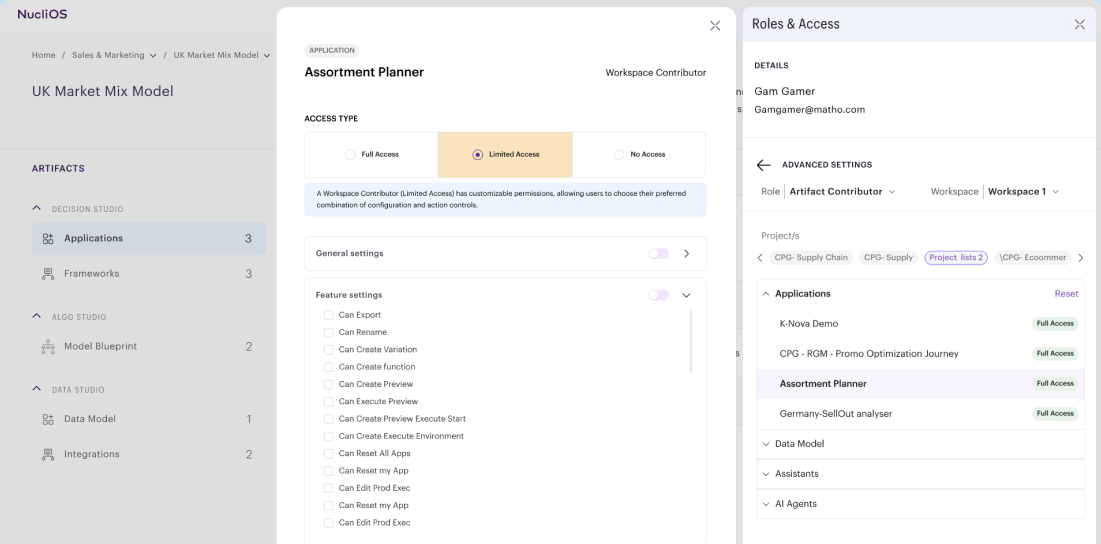Select CPG - RGM - Promo Optimization Journey
This screenshot has width=1101, height=544.
[x=921, y=354]
